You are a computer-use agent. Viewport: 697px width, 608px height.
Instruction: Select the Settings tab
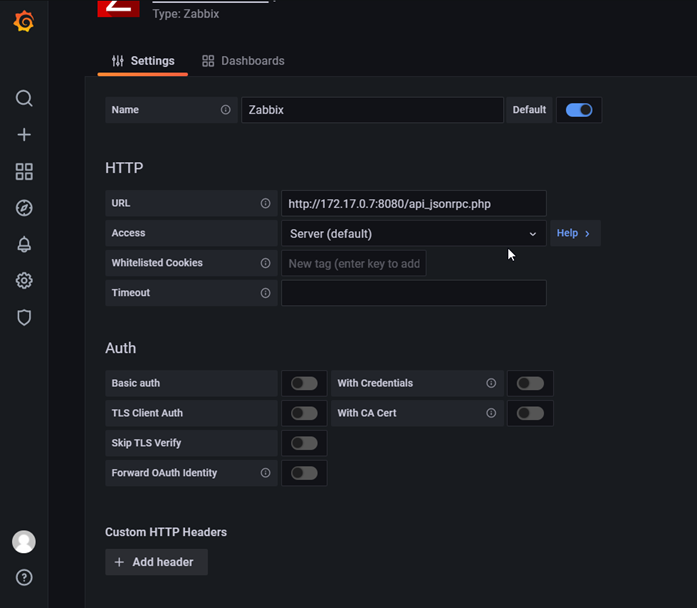point(143,61)
